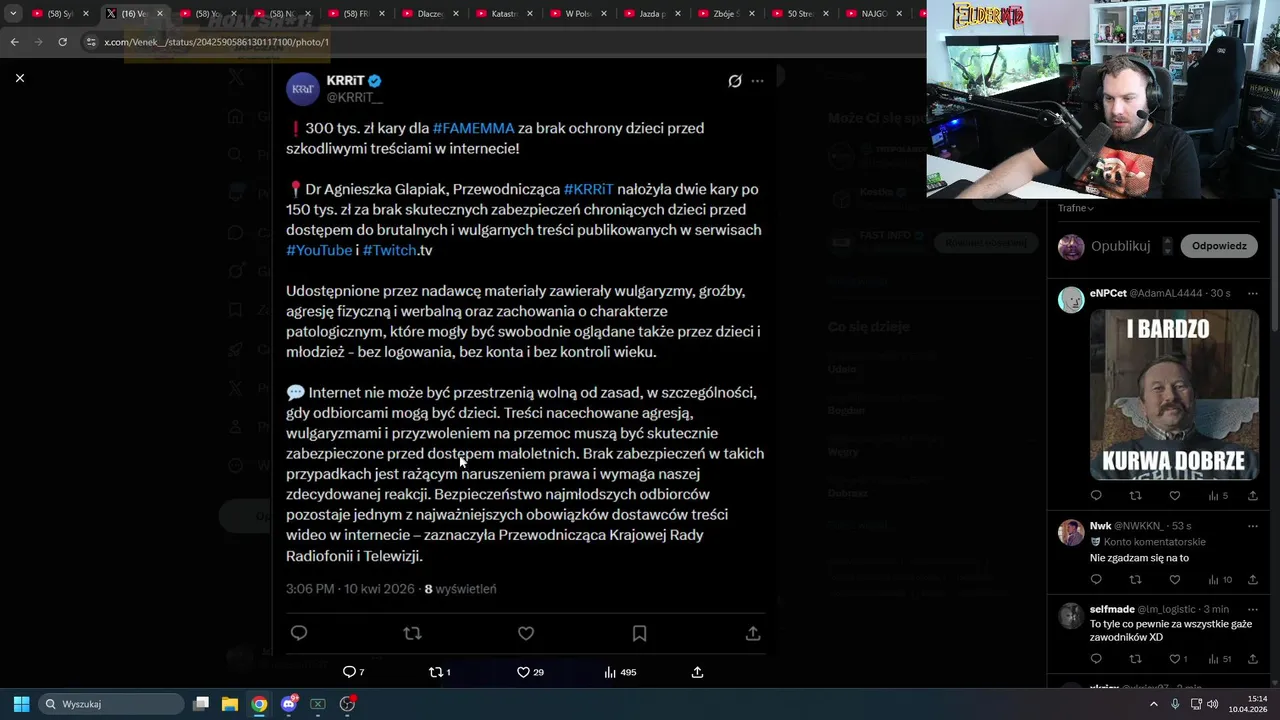Switch to the 'Katastr' YouTube tab
Image resolution: width=1280 pixels, height=720 pixels.
504,14
